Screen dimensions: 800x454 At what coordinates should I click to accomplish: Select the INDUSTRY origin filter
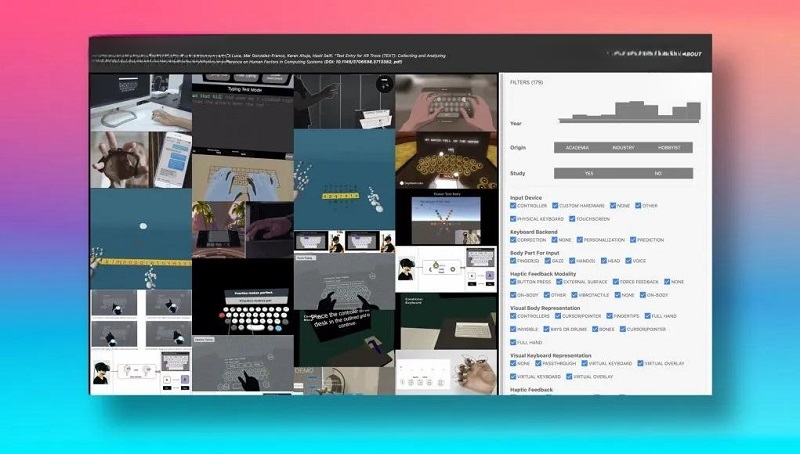tap(623, 147)
